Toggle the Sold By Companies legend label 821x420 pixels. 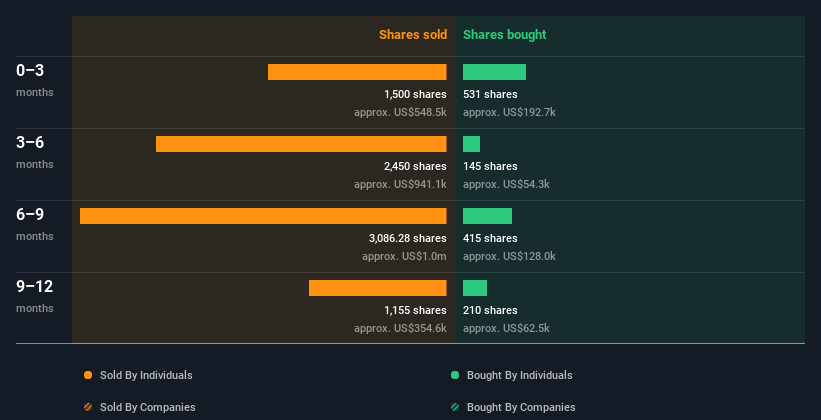point(148,407)
